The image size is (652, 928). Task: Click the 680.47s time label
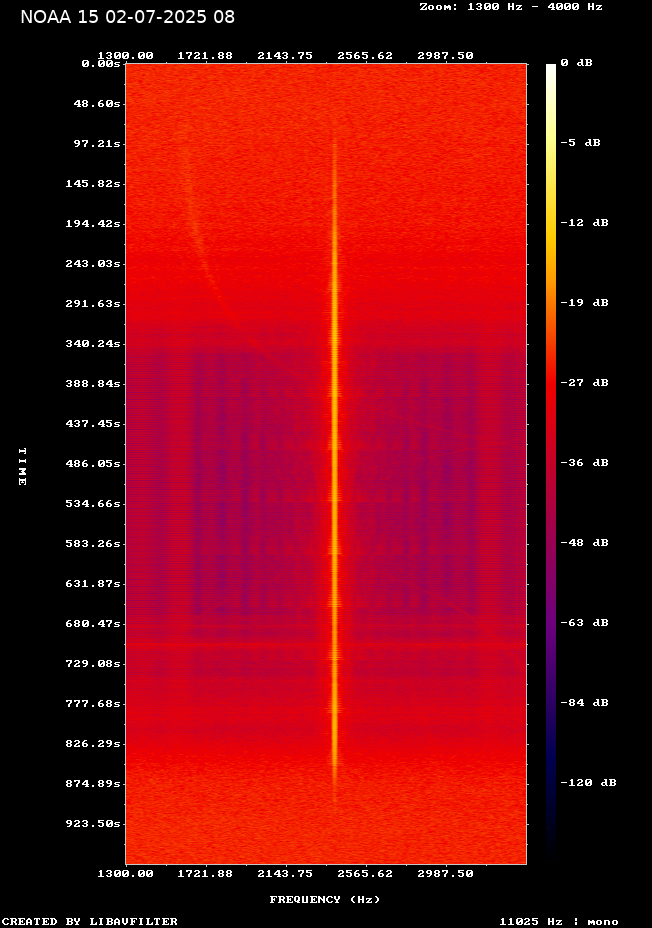tap(93, 624)
